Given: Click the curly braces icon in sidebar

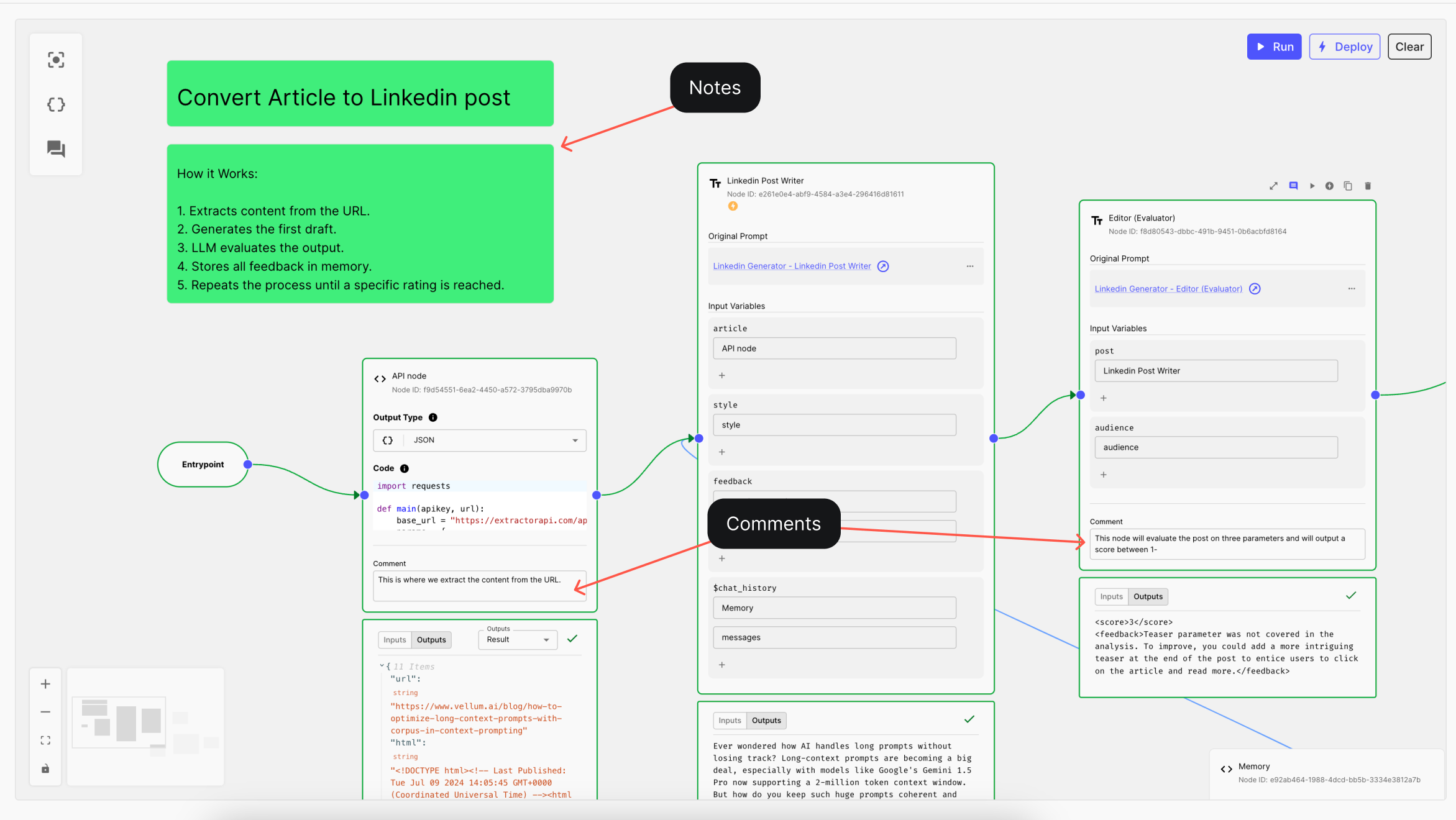Looking at the screenshot, I should [56, 104].
